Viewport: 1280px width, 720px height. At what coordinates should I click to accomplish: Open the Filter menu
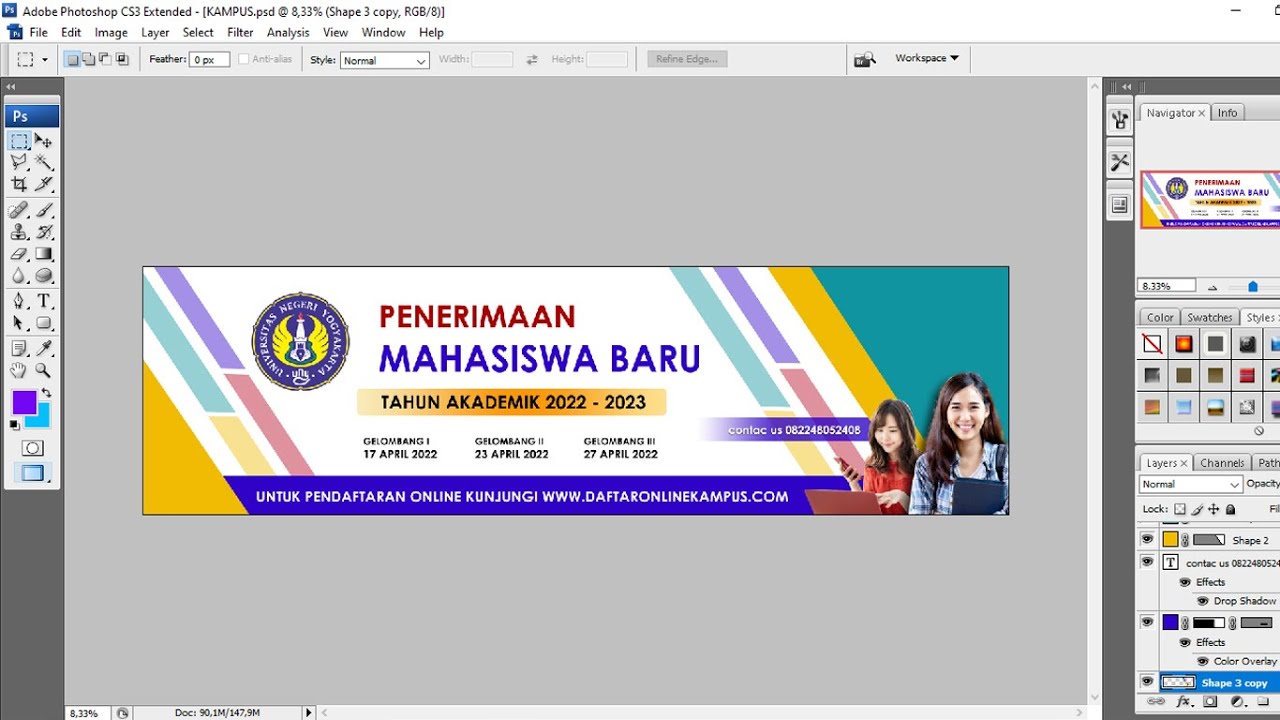240,32
